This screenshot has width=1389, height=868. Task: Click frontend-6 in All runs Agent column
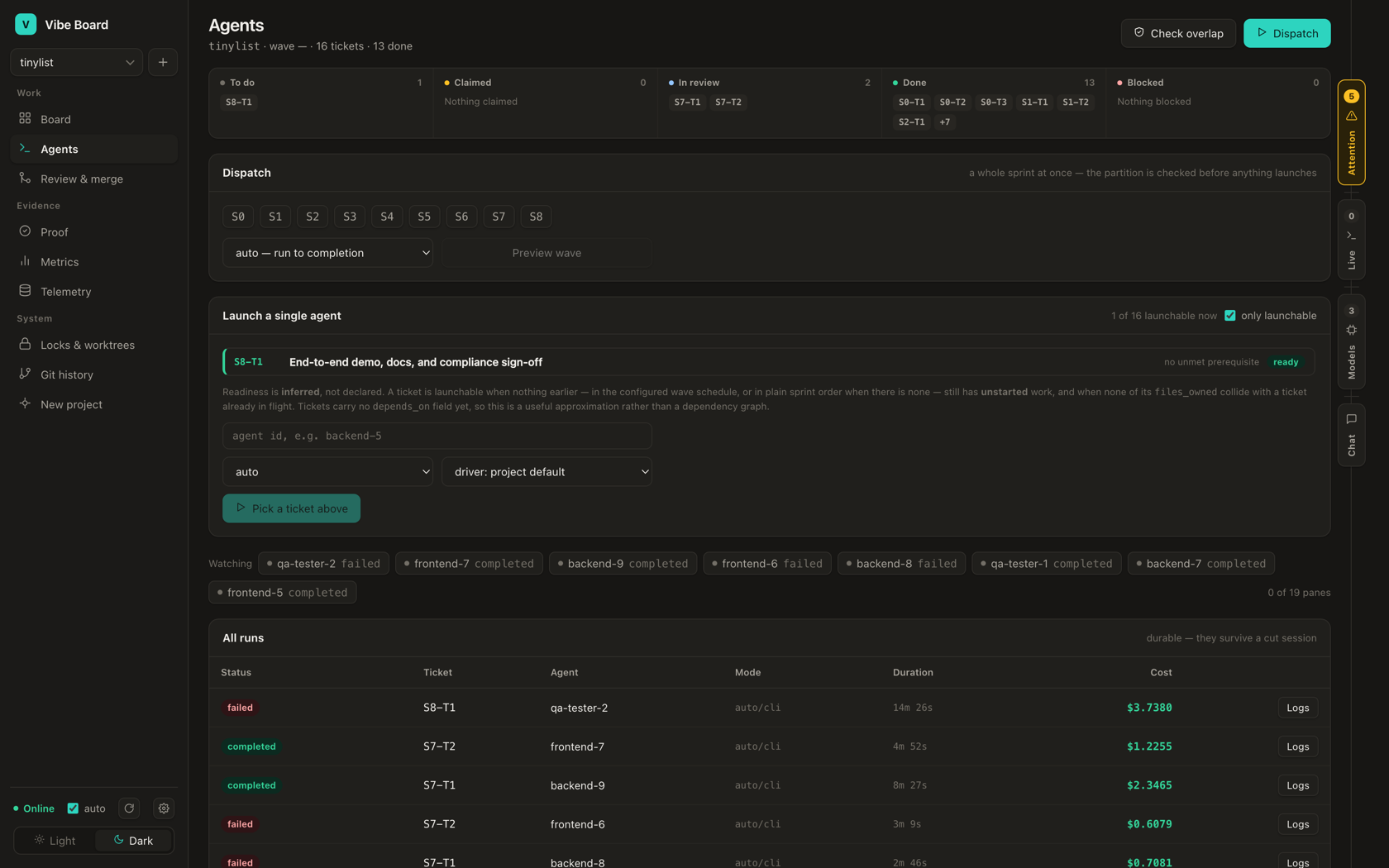click(x=578, y=824)
